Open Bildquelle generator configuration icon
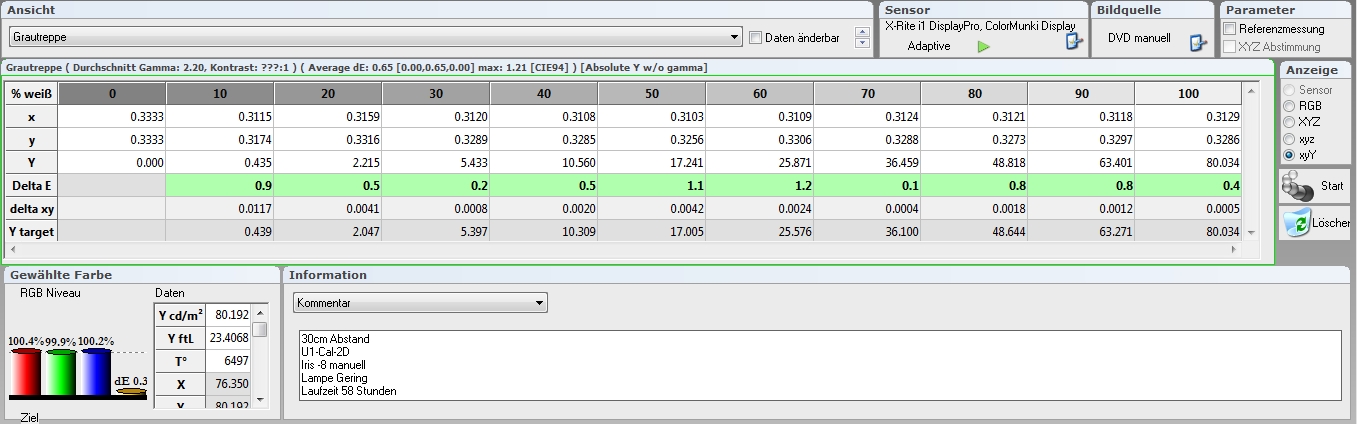This screenshot has height=424, width=1357. (1198, 42)
